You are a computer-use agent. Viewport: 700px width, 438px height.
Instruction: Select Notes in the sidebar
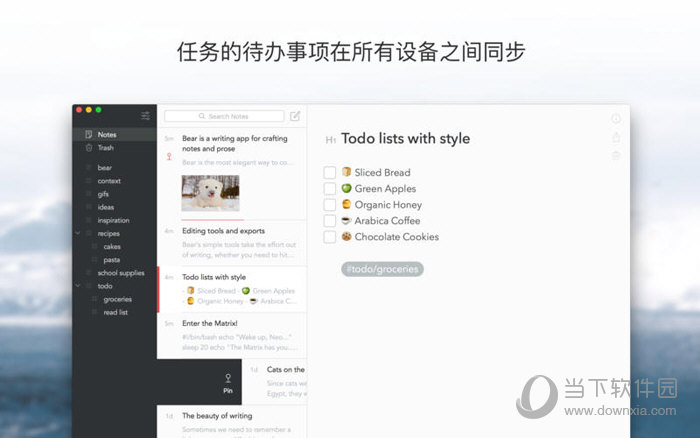(x=115, y=134)
